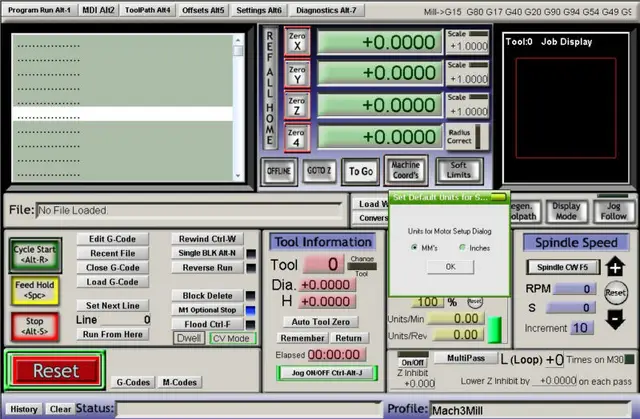Toggle the Soft Limits button
Image resolution: width=640 pixels, height=419 pixels.
click(459, 171)
